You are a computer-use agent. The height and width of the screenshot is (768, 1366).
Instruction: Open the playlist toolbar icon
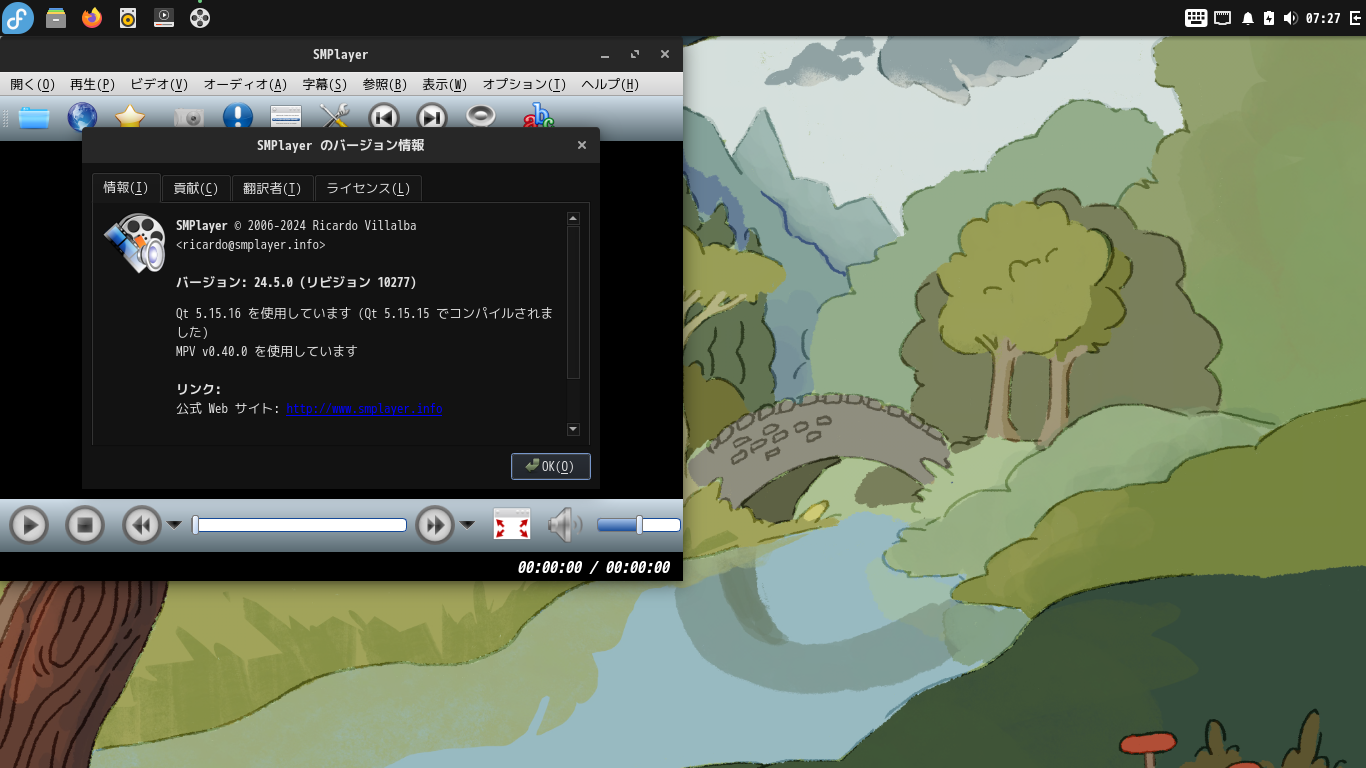pyautogui.click(x=286, y=118)
